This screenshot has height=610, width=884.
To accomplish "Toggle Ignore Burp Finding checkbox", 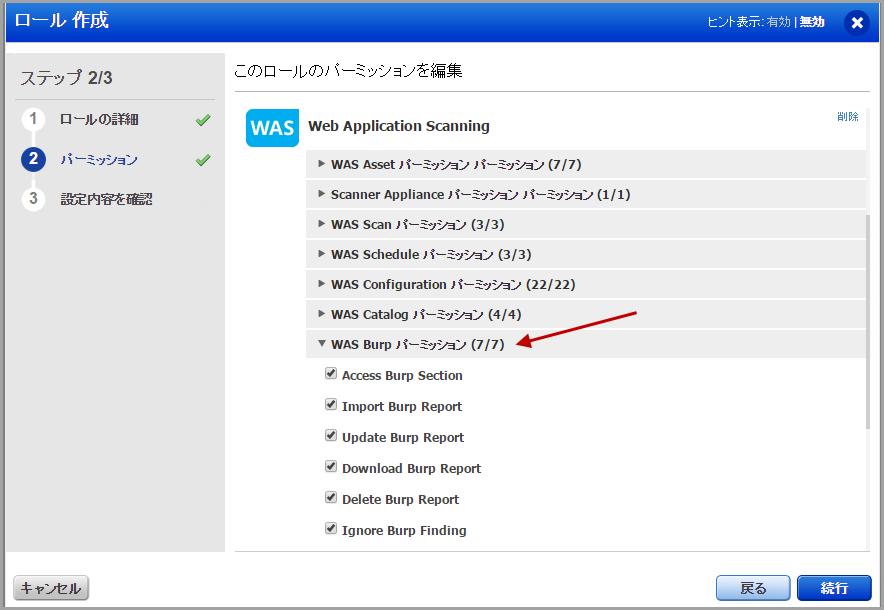I will click(331, 529).
